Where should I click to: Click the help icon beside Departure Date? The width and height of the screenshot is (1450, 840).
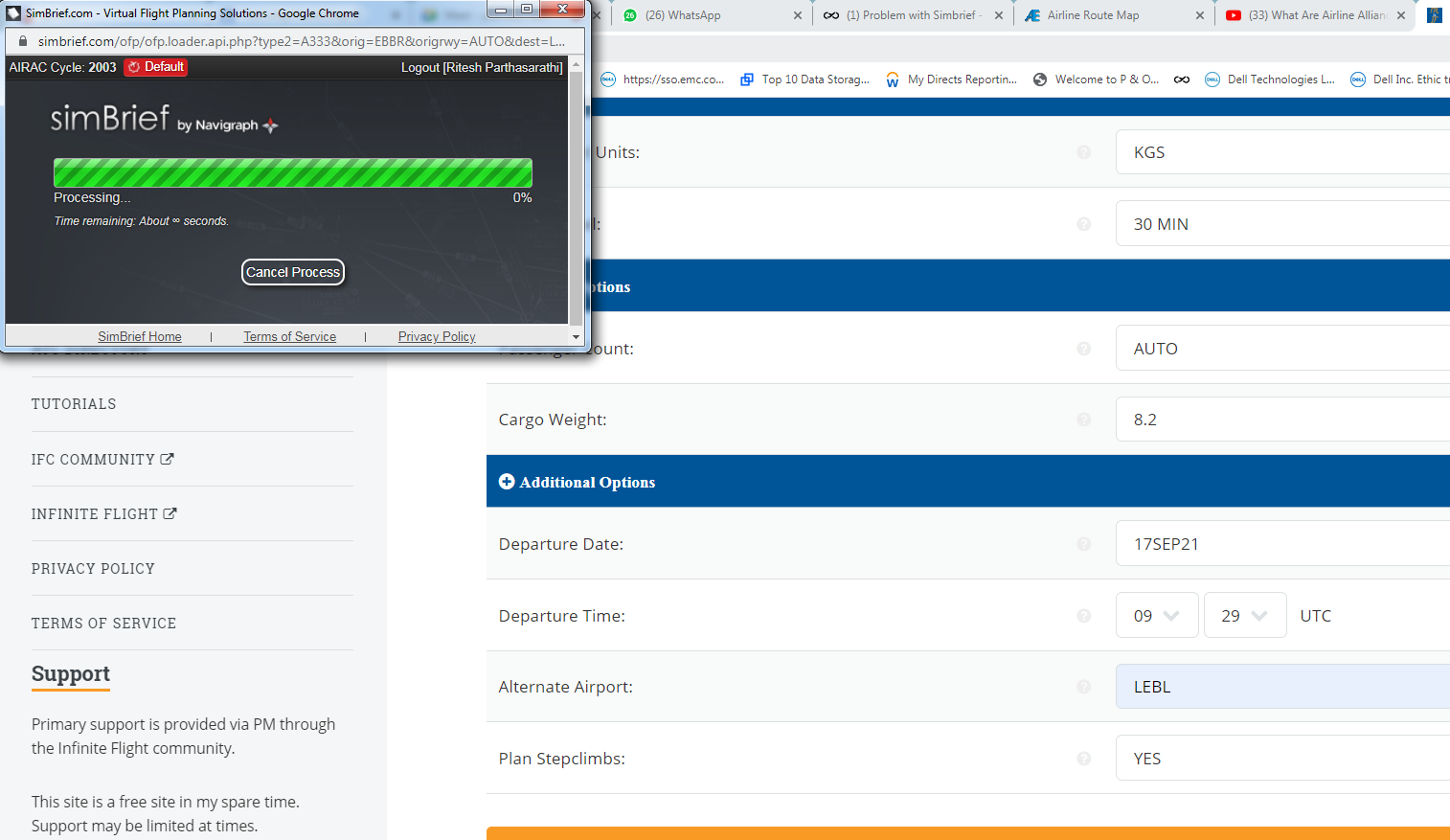[1084, 544]
